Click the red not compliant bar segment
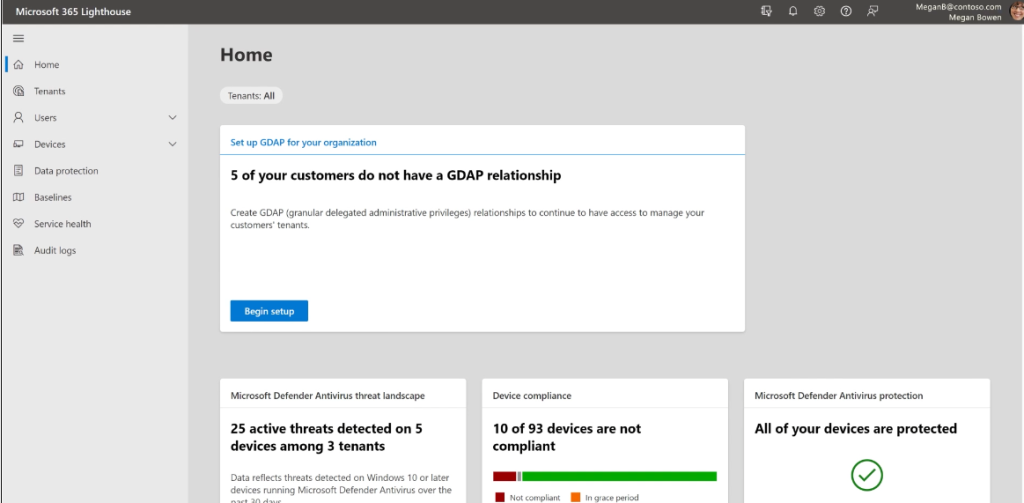 click(x=504, y=476)
